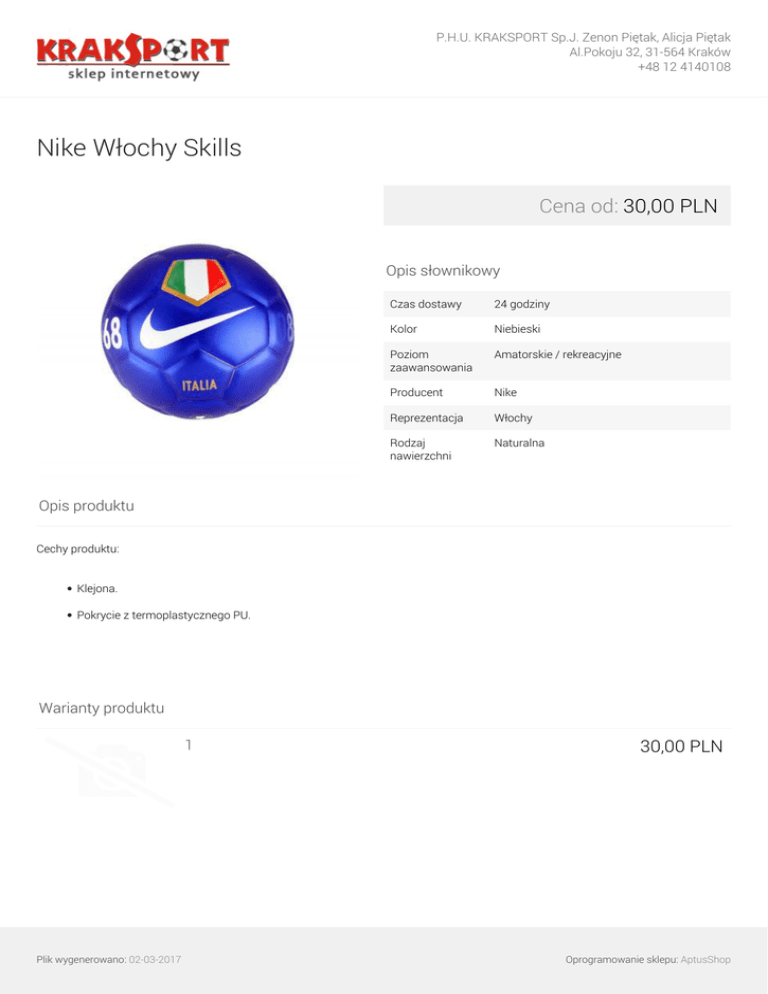Click the AptusShop link in the footer
This screenshot has width=768, height=994.
click(705, 960)
